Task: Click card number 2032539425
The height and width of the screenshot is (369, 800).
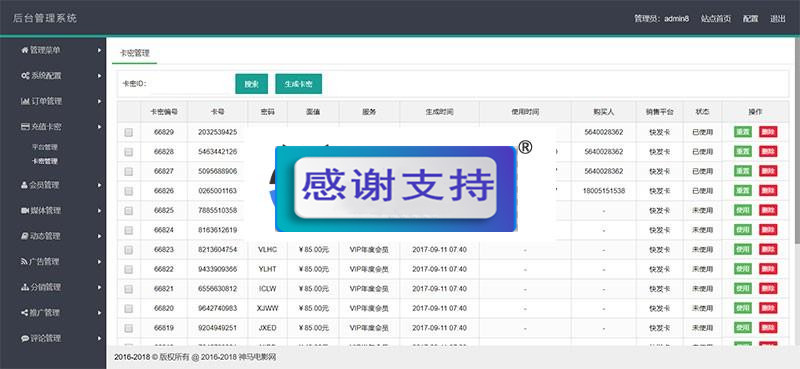Action: 218,132
